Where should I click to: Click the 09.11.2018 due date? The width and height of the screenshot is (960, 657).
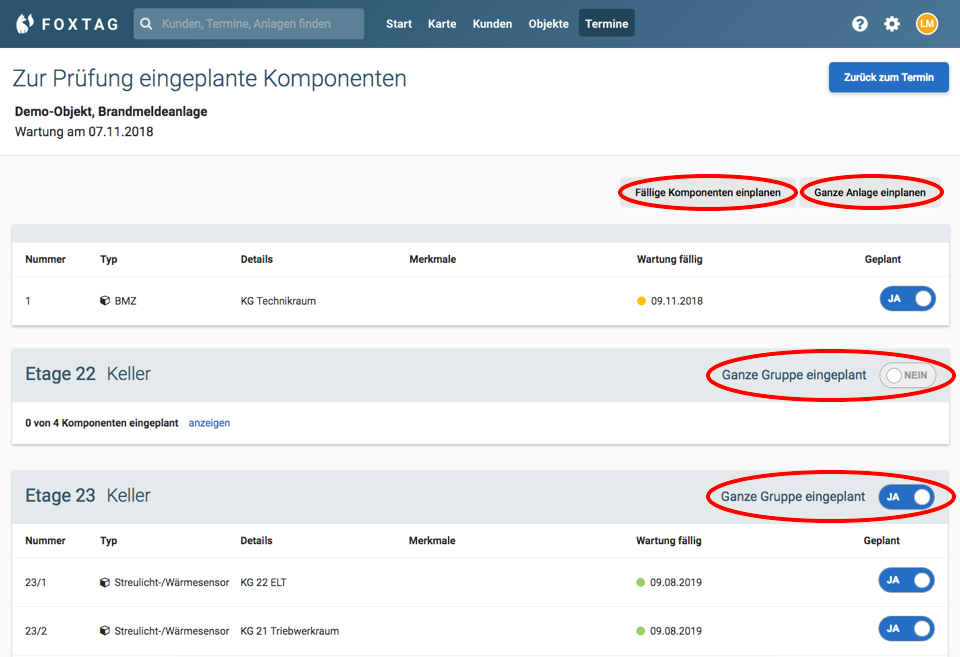[677, 301]
